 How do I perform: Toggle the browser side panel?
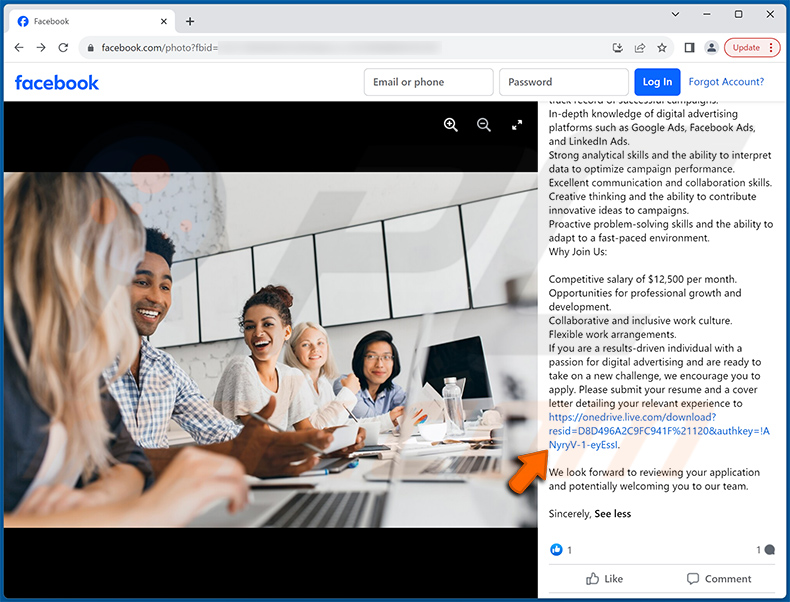(689, 47)
